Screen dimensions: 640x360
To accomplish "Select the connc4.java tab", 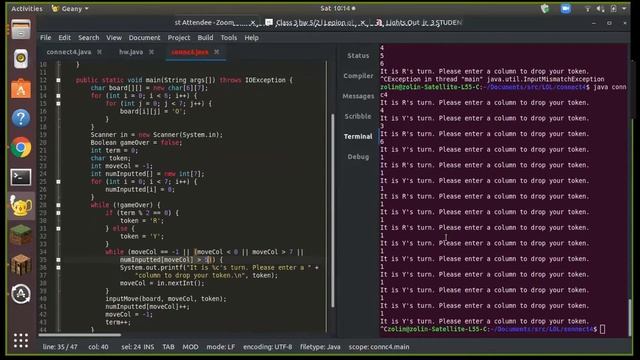I will tap(190, 52).
